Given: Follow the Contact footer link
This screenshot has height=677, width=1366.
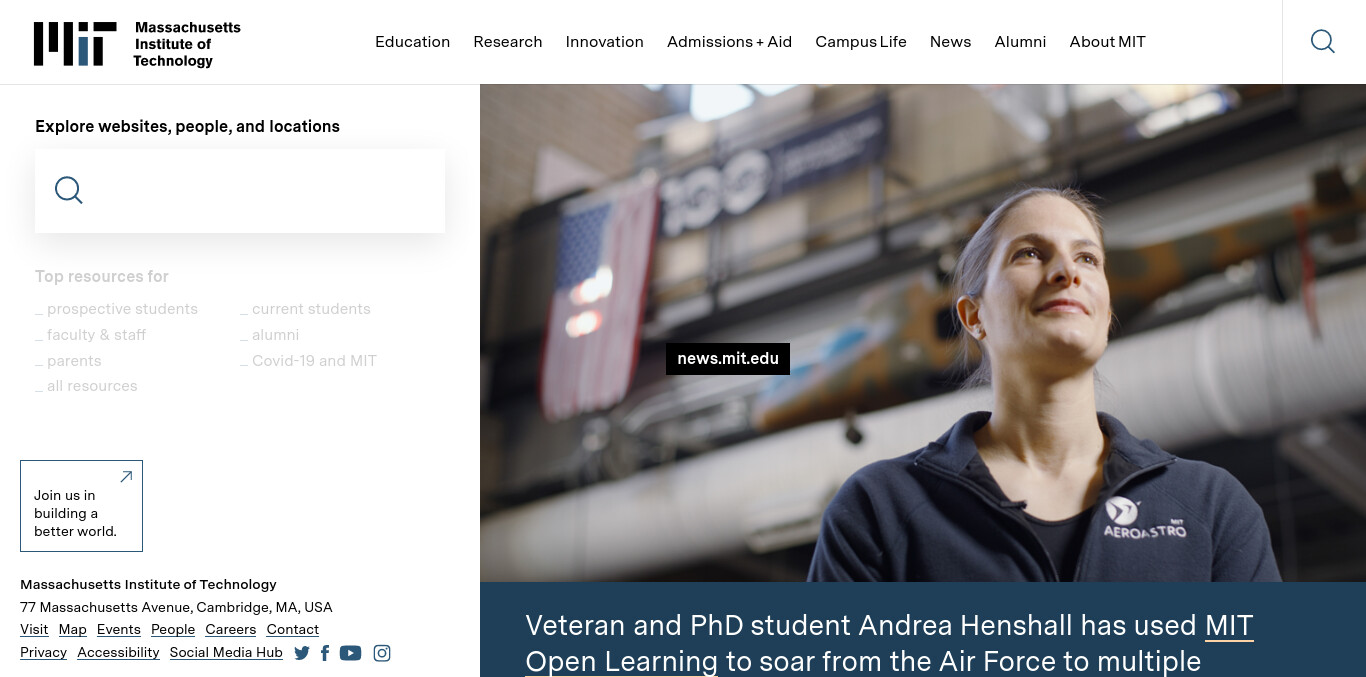Looking at the screenshot, I should tap(293, 630).
